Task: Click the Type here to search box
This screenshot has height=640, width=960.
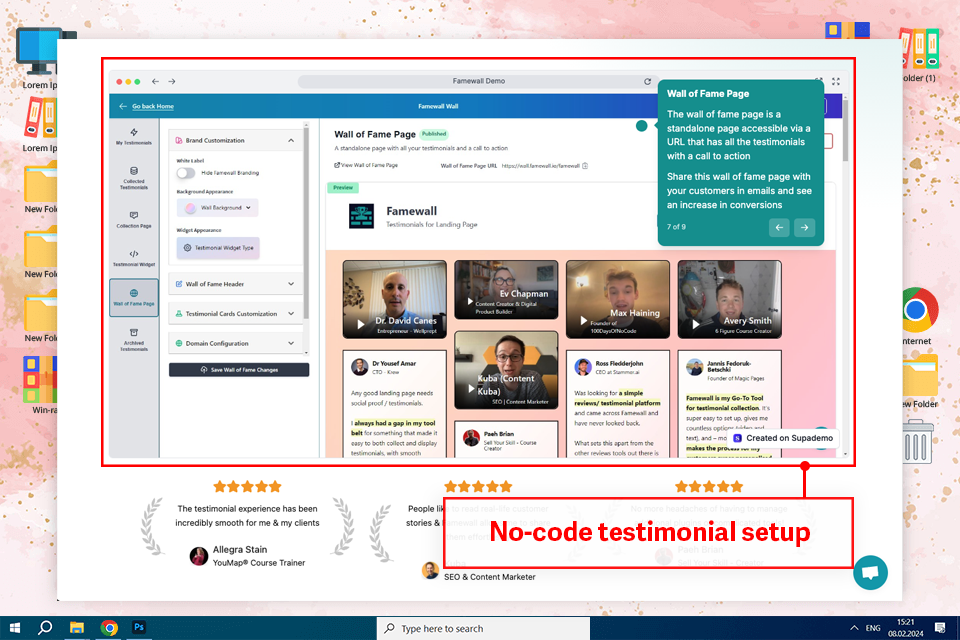Action: click(483, 628)
